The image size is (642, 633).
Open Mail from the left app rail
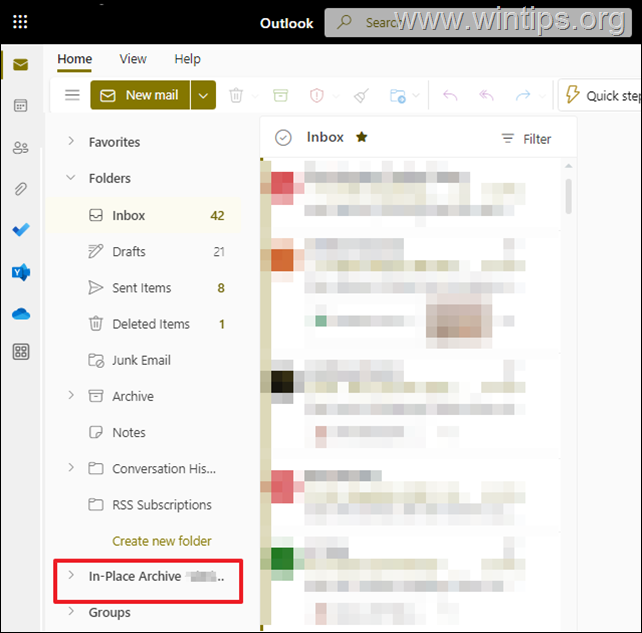[x=20, y=65]
